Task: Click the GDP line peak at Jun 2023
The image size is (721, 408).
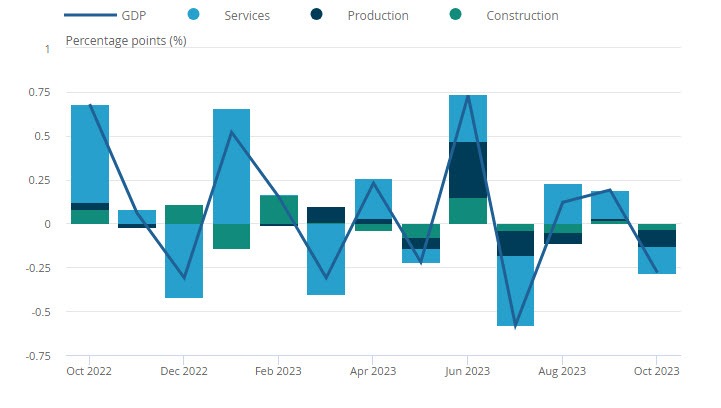Action: (468, 96)
